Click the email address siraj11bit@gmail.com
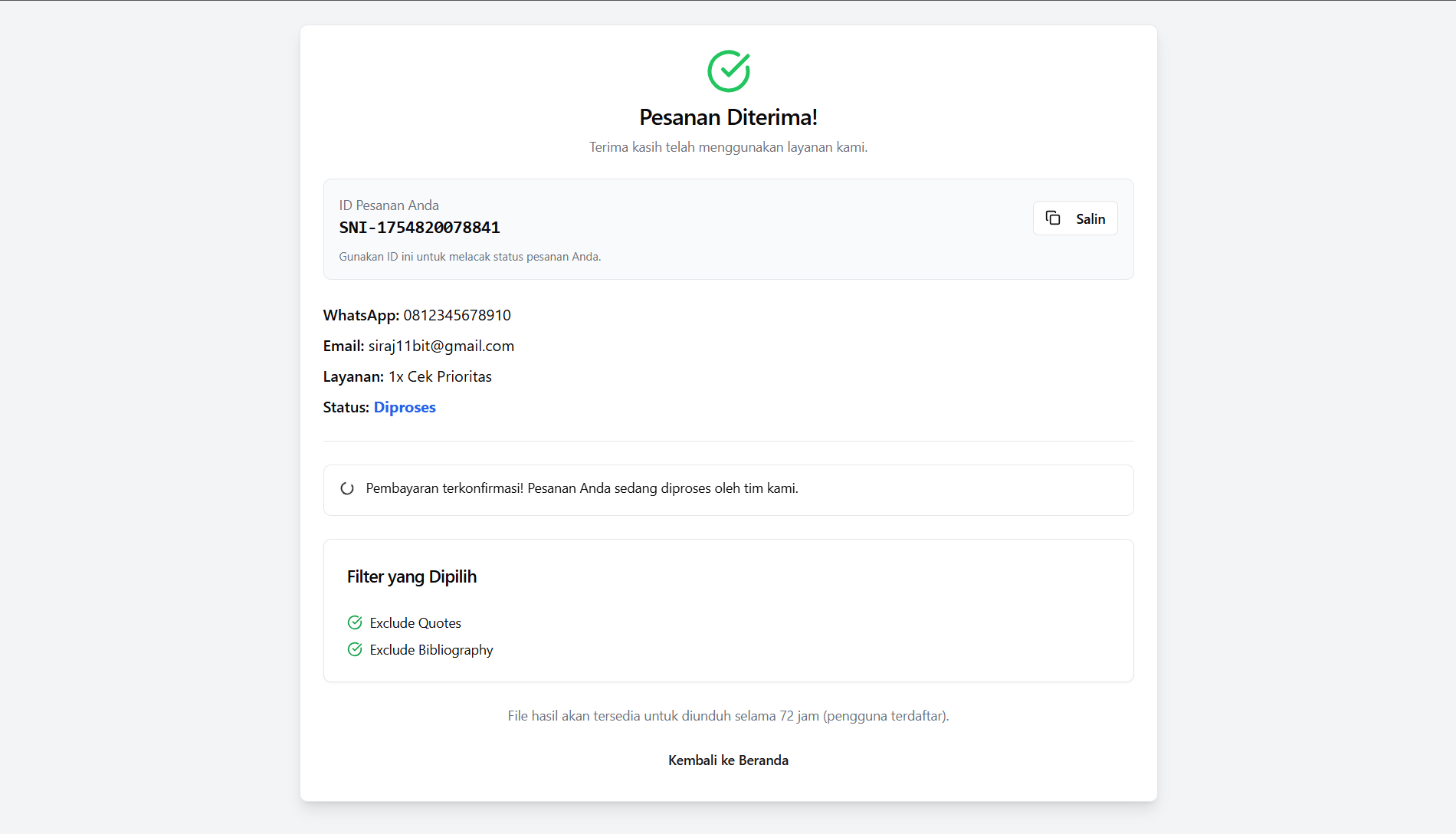This screenshot has width=1456, height=834. click(x=441, y=346)
